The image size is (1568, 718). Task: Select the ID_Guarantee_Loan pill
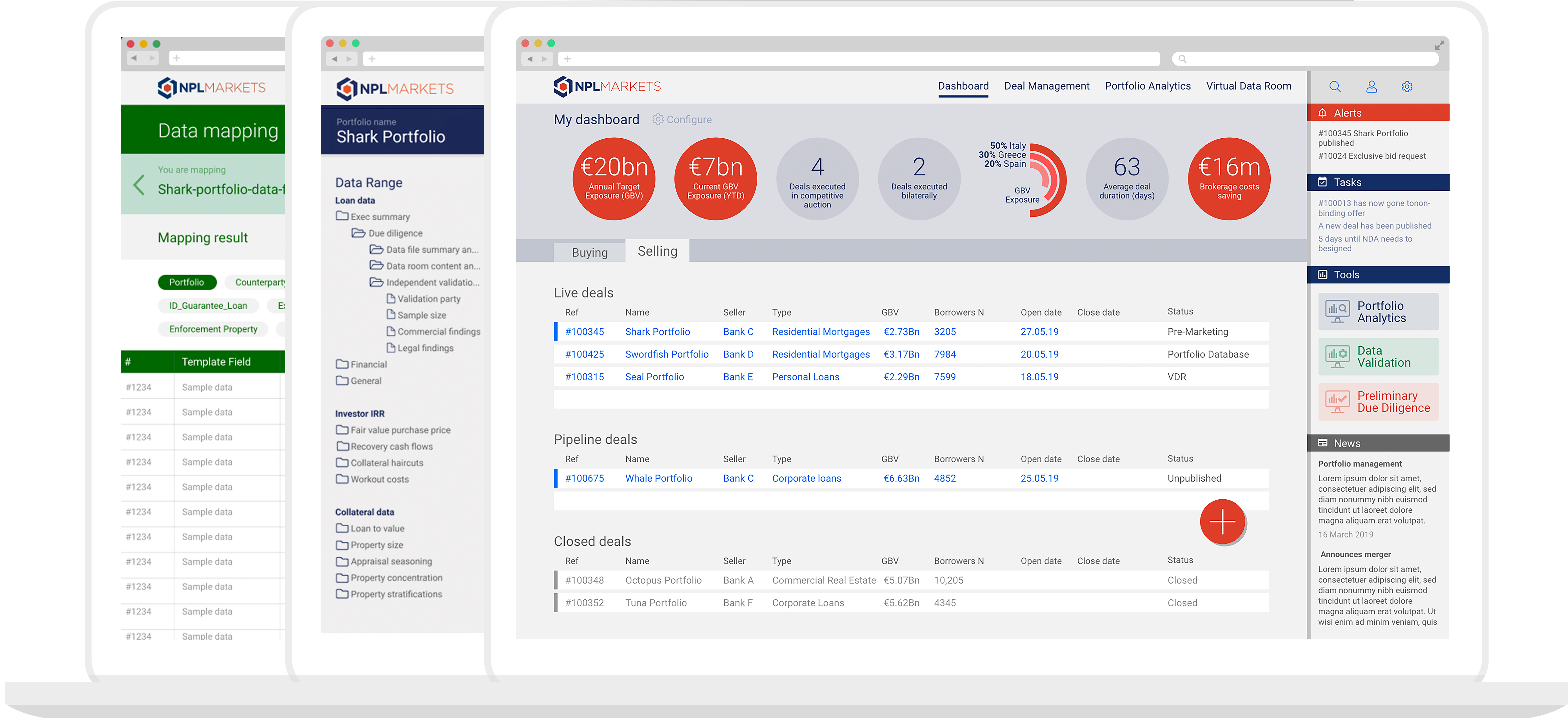click(208, 306)
